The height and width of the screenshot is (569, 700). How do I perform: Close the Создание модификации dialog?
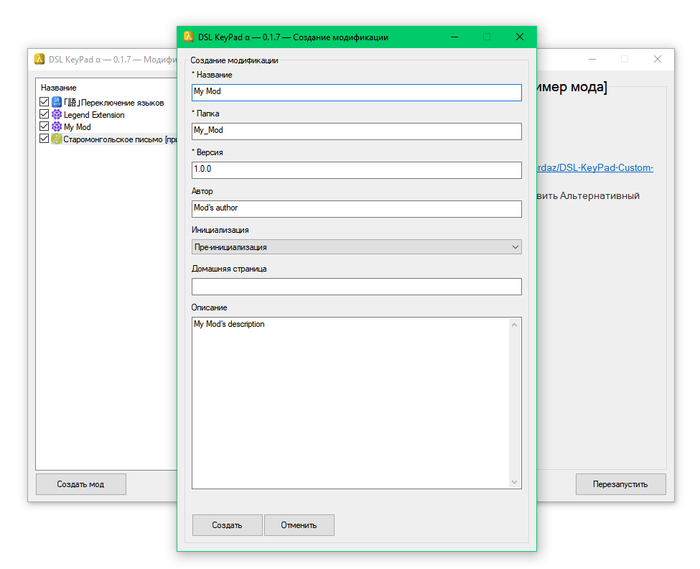point(519,37)
